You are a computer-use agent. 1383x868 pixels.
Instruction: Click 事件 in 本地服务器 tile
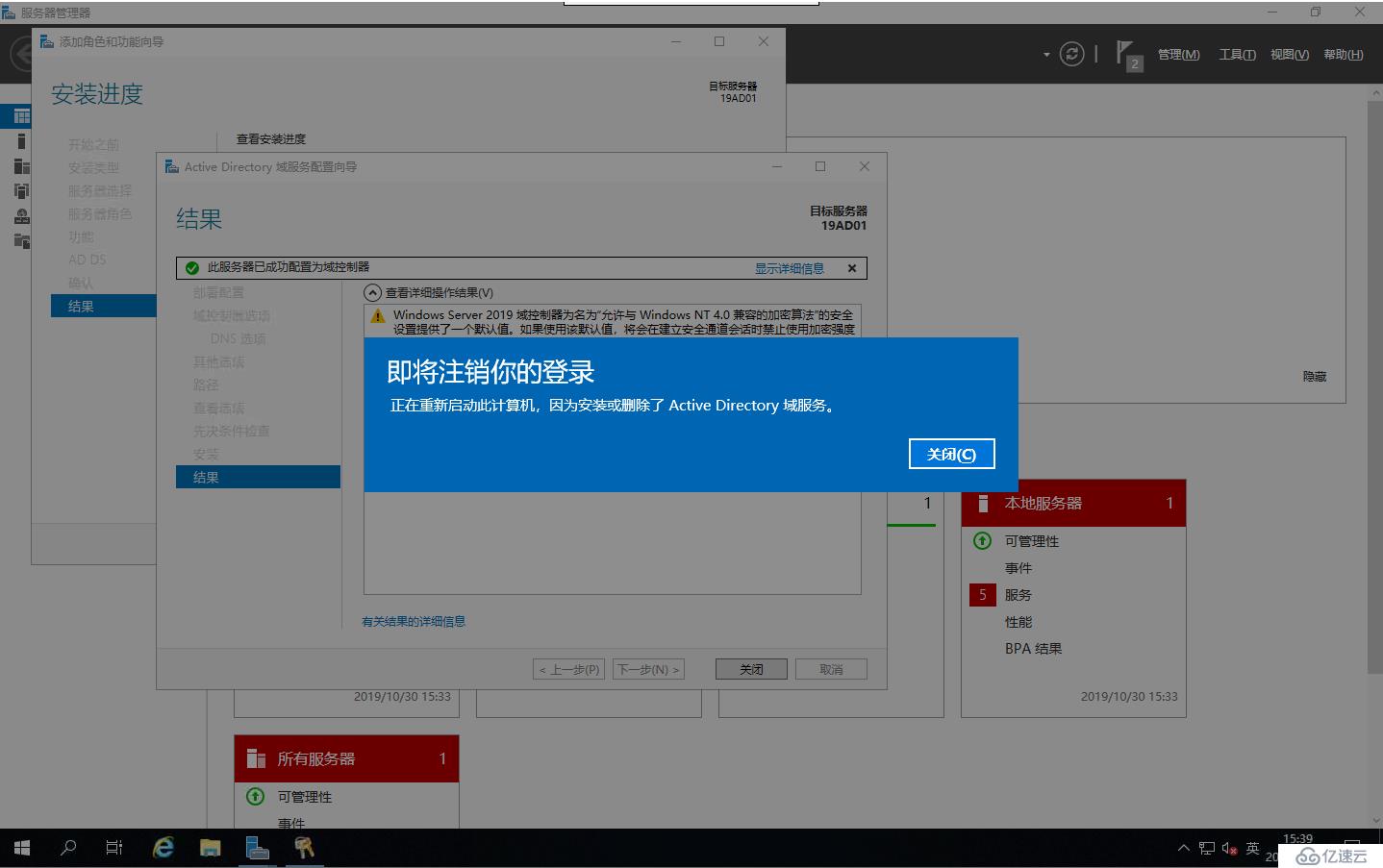(x=1018, y=568)
